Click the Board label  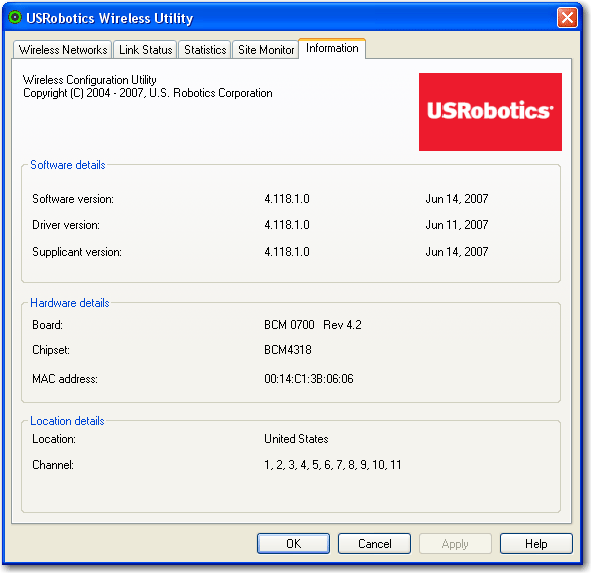tap(47, 325)
